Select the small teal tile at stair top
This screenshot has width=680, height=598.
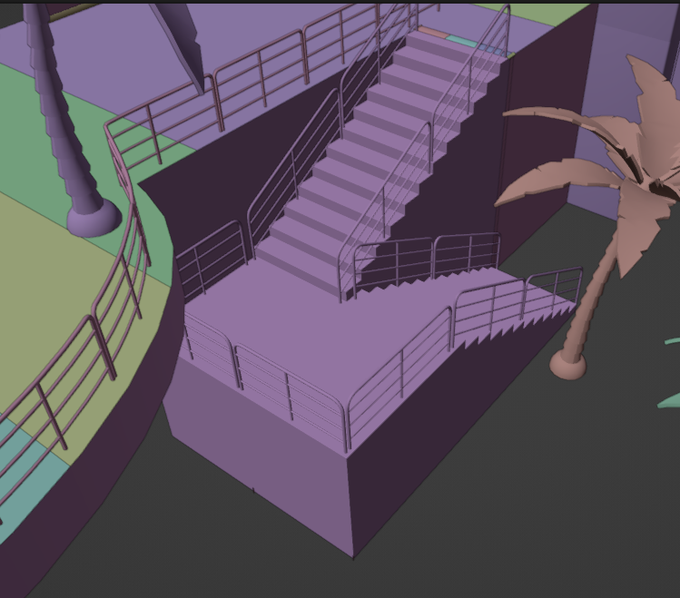click(x=463, y=40)
